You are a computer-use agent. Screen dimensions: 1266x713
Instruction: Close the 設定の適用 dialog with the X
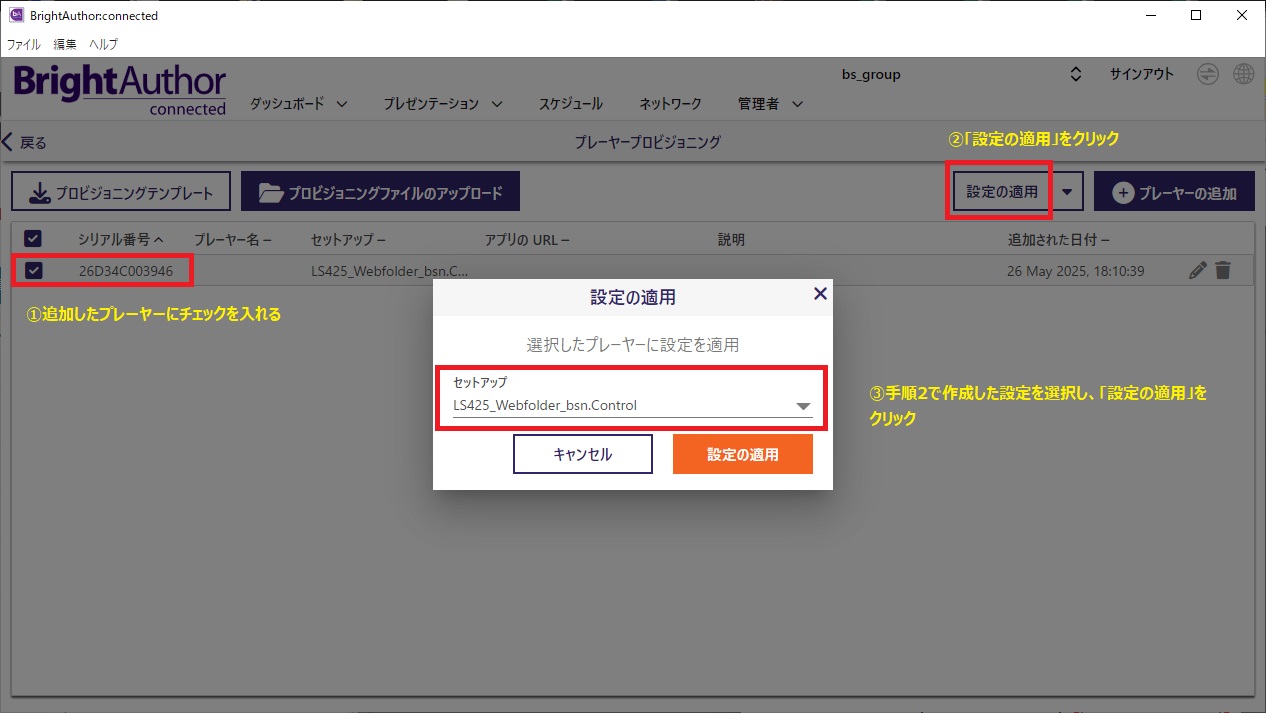point(820,293)
